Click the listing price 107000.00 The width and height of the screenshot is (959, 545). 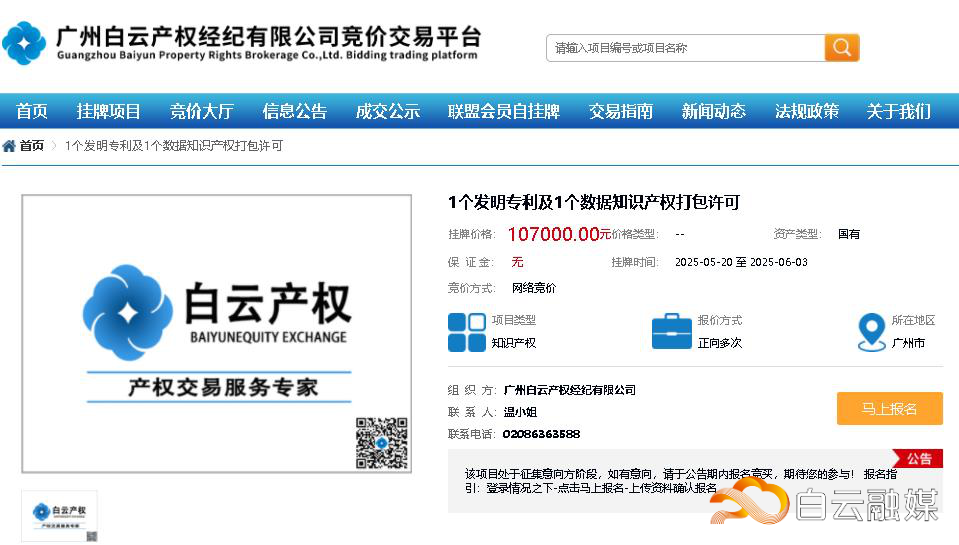pyautogui.click(x=554, y=234)
